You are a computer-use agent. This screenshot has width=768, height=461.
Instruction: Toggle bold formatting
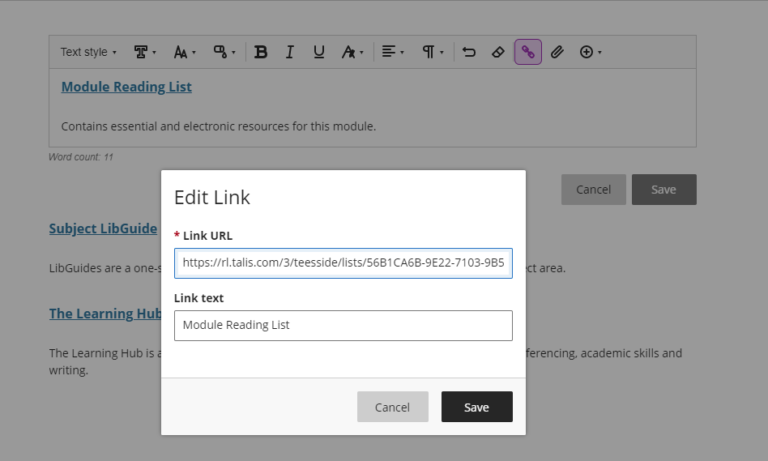tap(261, 52)
